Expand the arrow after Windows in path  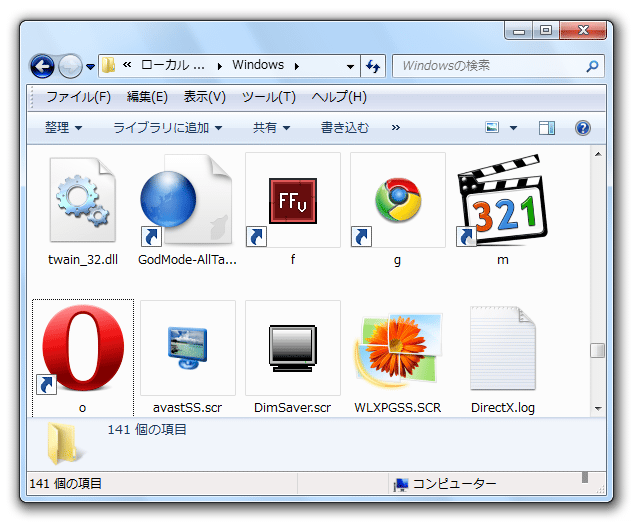297,66
